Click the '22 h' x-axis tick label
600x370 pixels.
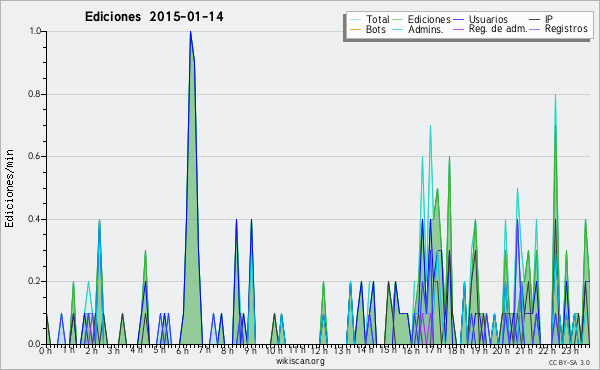click(546, 350)
